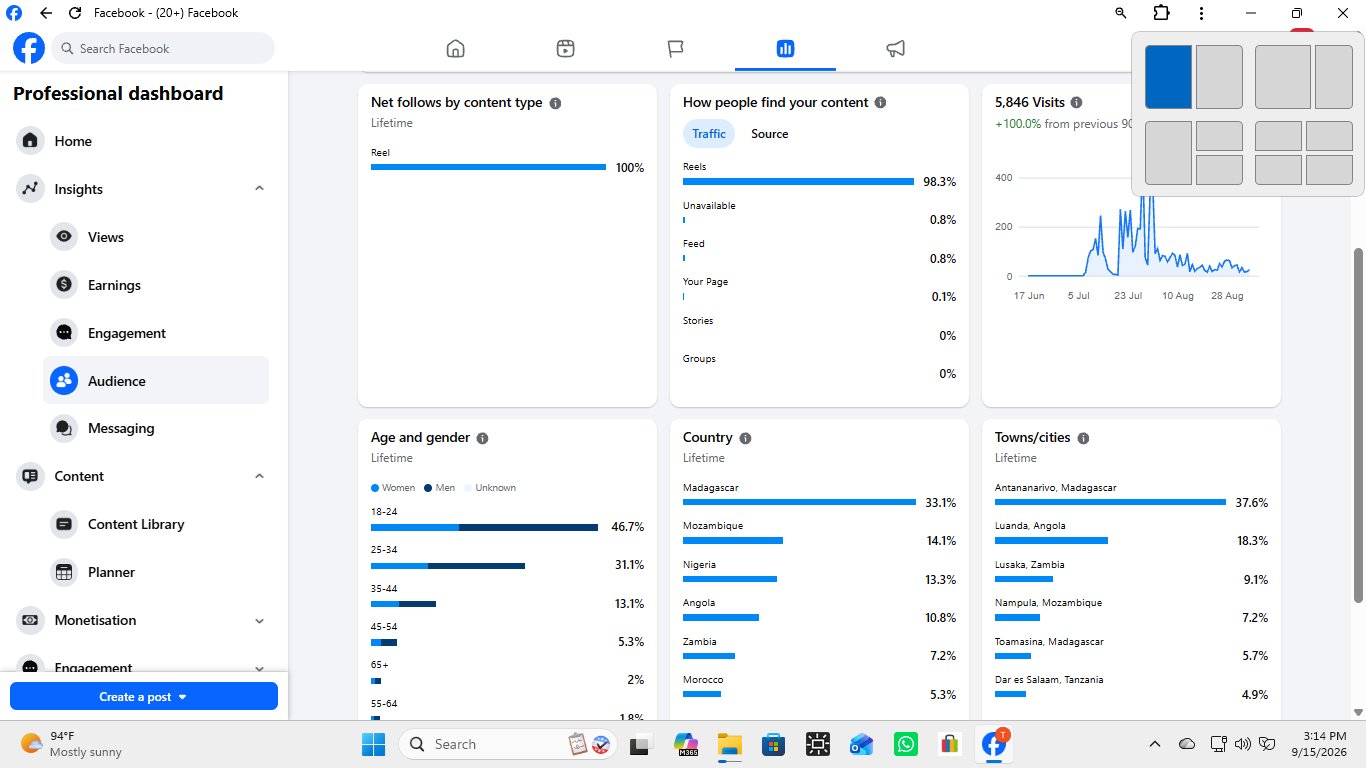Click the page's vertical scrollbar
1366x768 pixels.
coord(1357,425)
